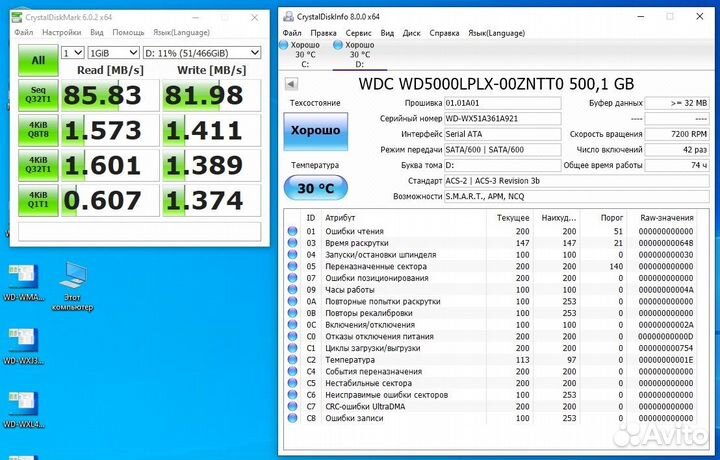Click status dot for CRC-ошибки UltraDMA
The width and height of the screenshot is (720, 460).
(x=292, y=406)
